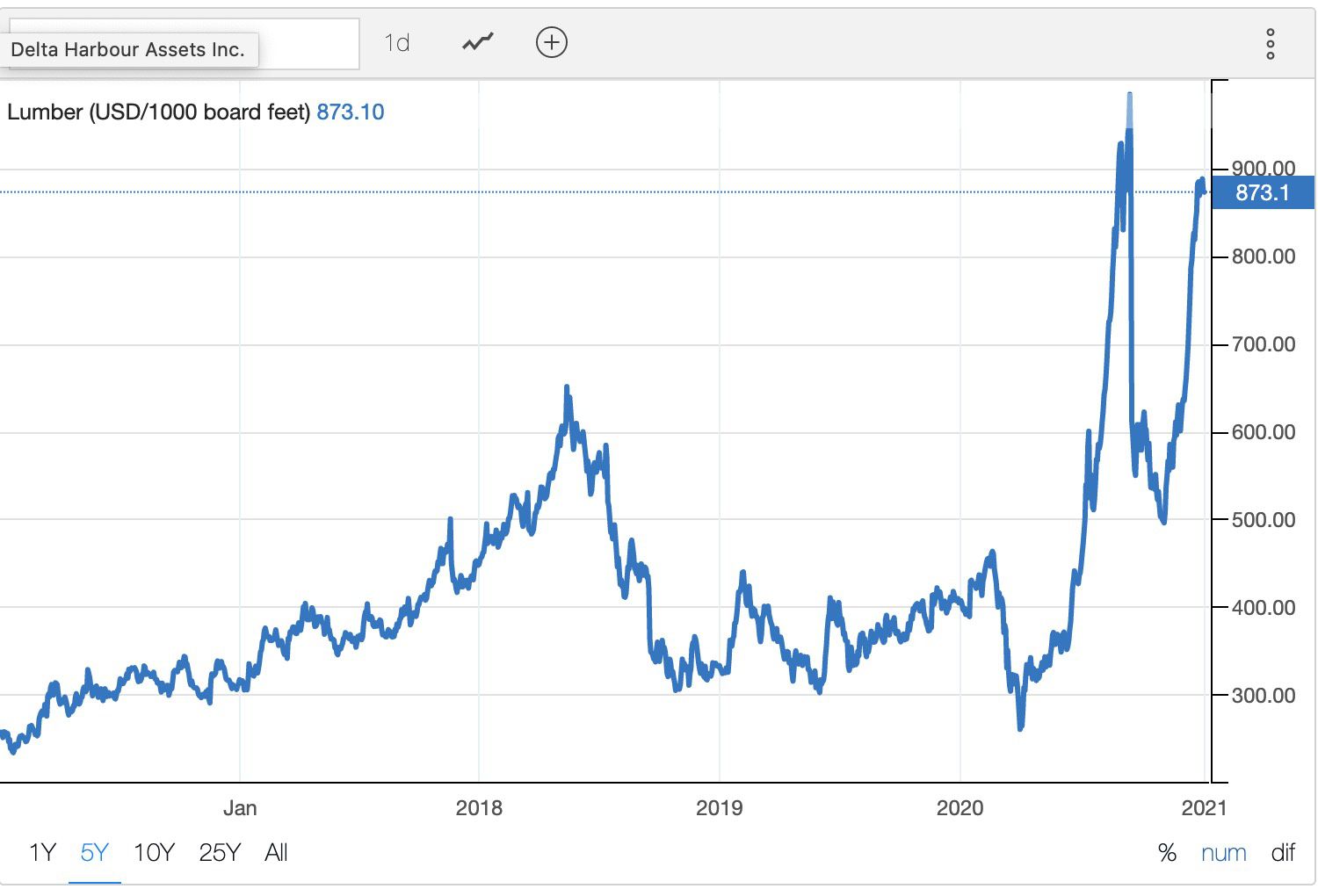
Task: Click the 400.00 y-axis label
Action: tap(1264, 608)
